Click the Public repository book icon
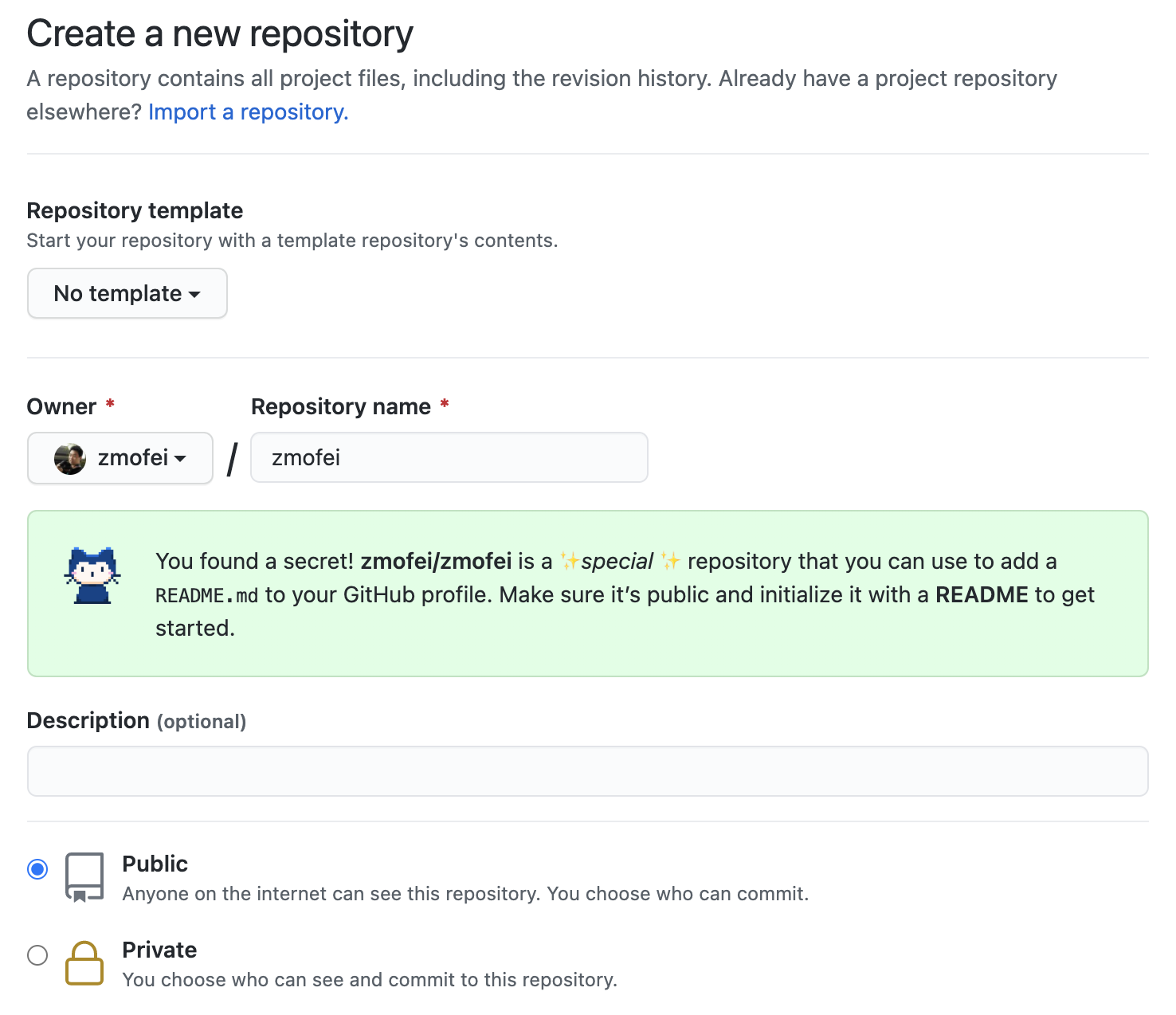The image size is (1176, 1015). [84, 877]
